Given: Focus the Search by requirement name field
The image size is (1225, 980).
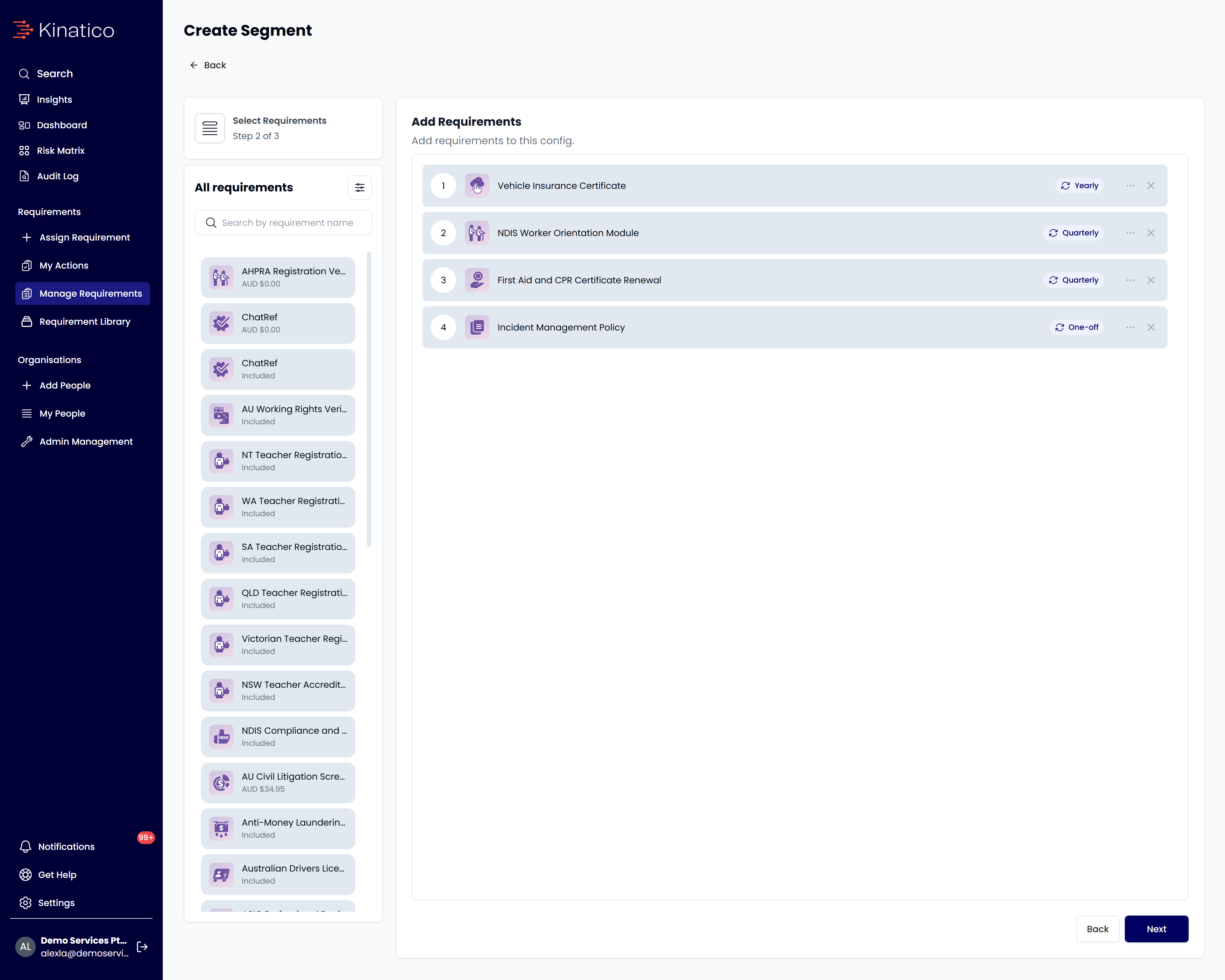Looking at the screenshot, I should (x=283, y=223).
